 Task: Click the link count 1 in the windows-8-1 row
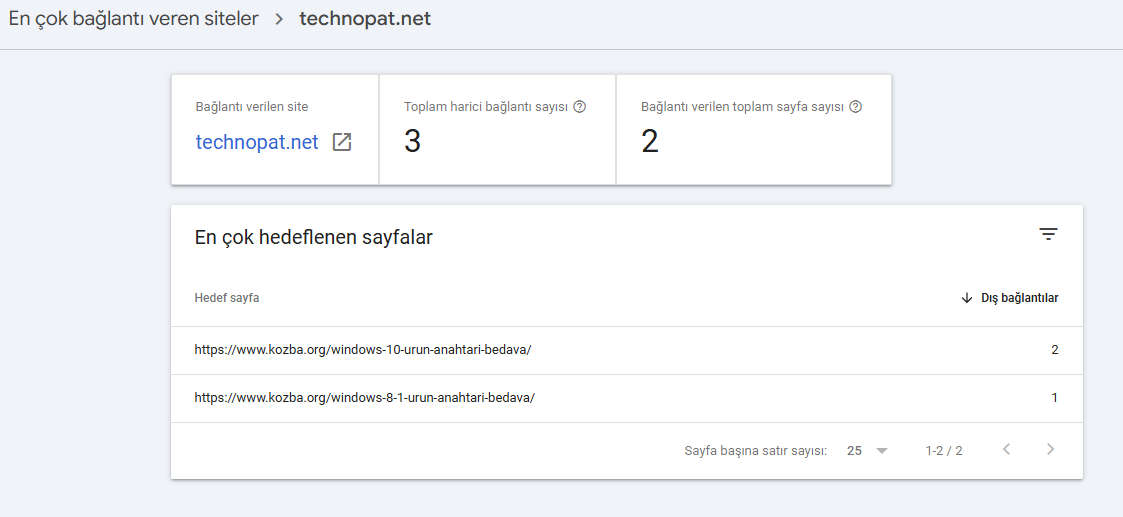point(1054,398)
